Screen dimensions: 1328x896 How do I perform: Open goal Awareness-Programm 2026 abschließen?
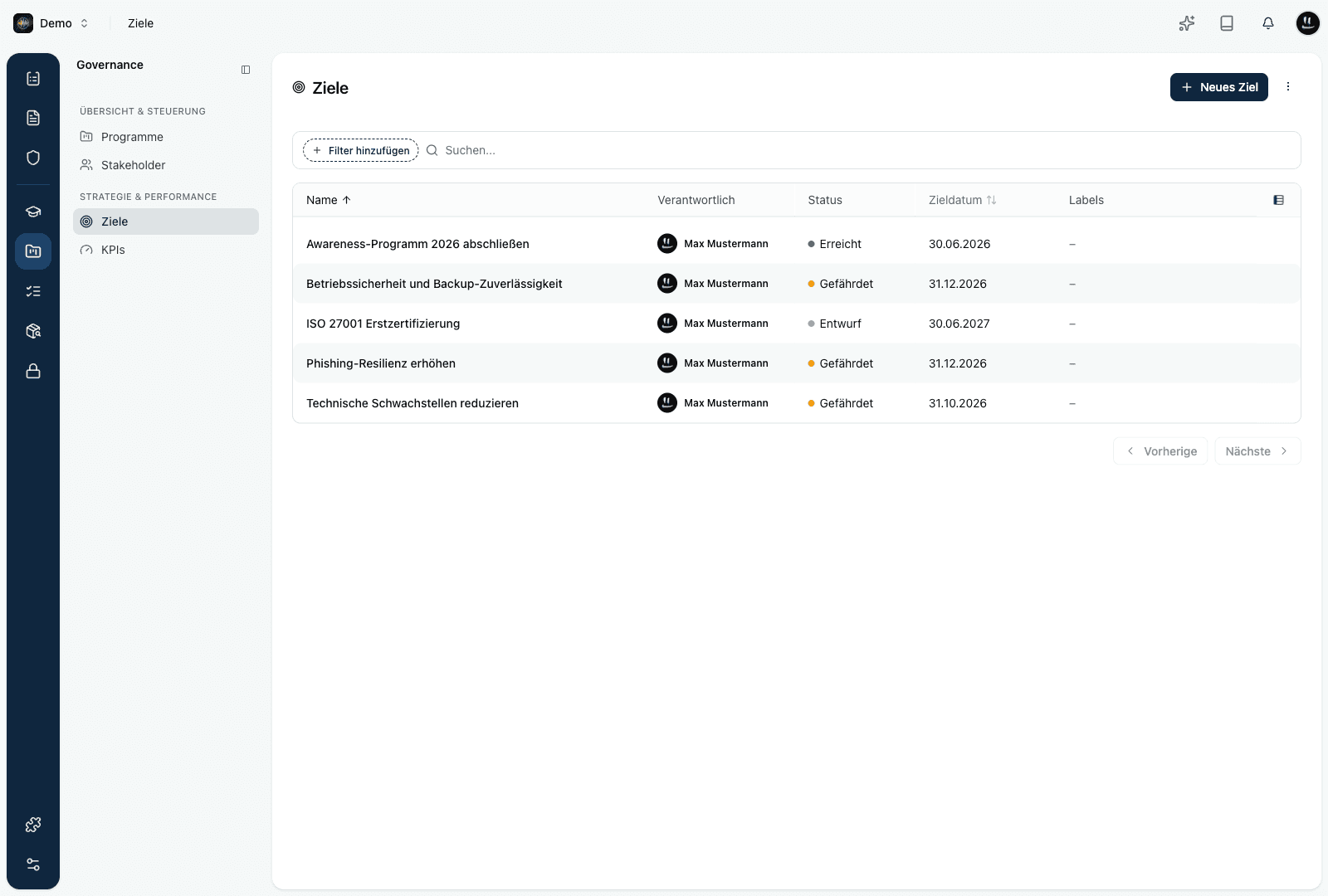[x=417, y=244]
